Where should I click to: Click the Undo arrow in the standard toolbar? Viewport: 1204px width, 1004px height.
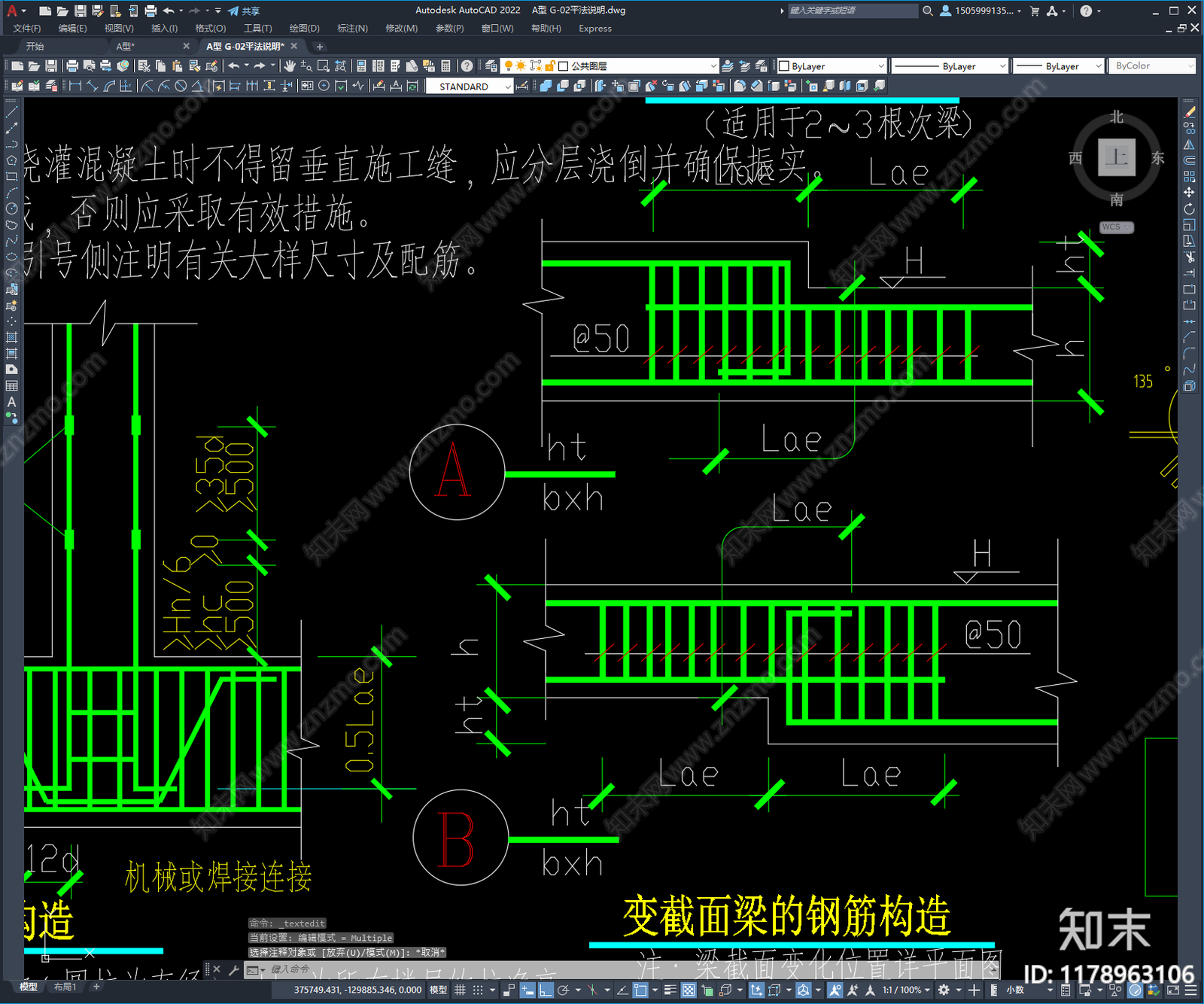click(234, 66)
